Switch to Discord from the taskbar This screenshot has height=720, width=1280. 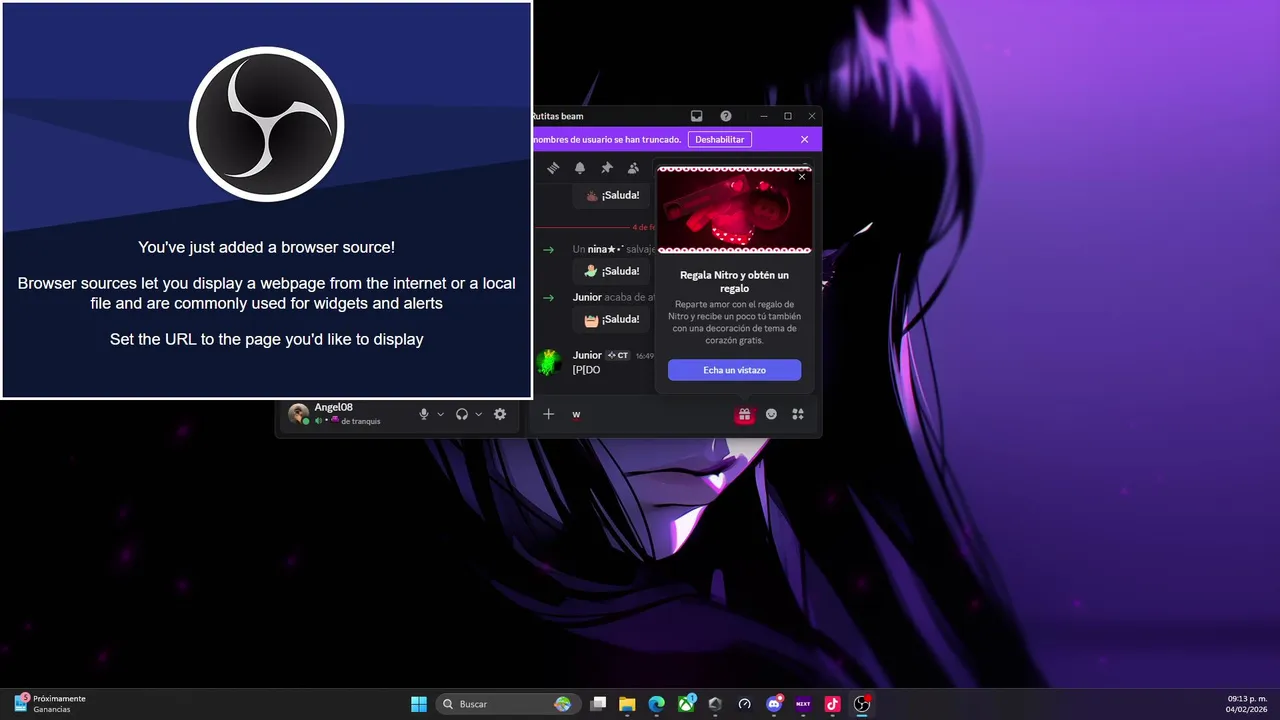(x=774, y=704)
